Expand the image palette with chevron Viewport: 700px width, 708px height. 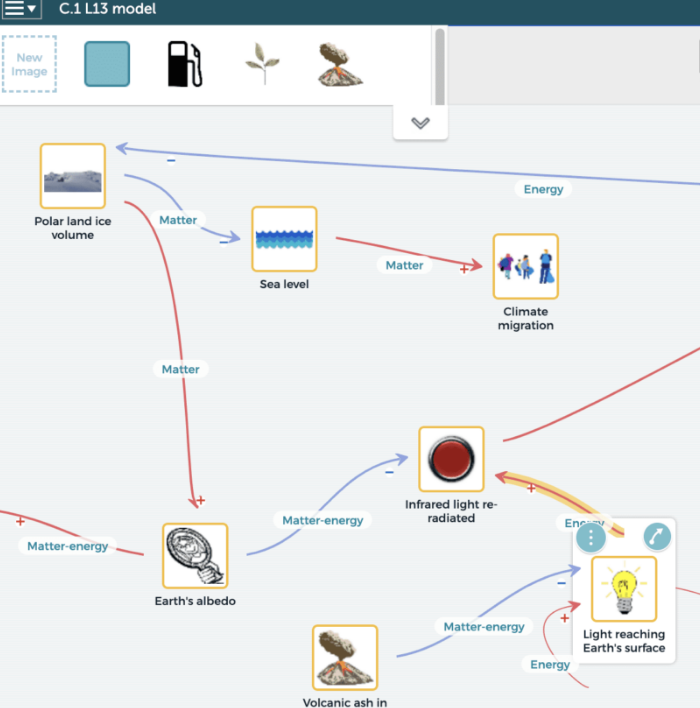tap(420, 123)
